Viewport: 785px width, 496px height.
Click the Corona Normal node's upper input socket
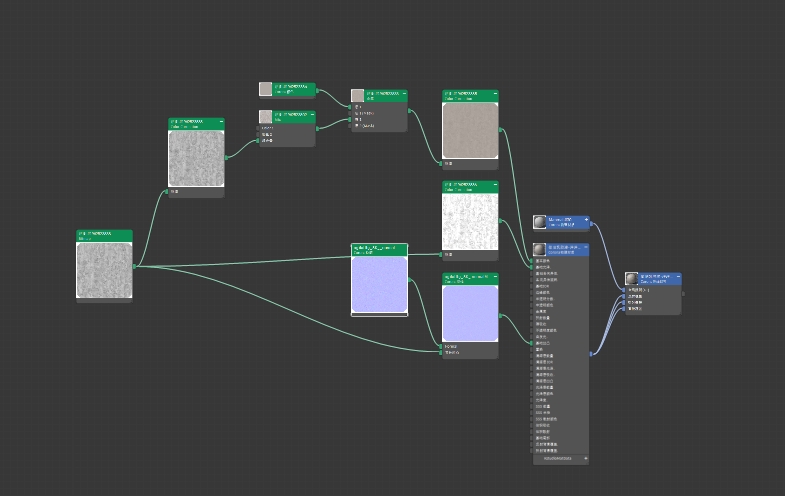pyautogui.click(x=441, y=346)
